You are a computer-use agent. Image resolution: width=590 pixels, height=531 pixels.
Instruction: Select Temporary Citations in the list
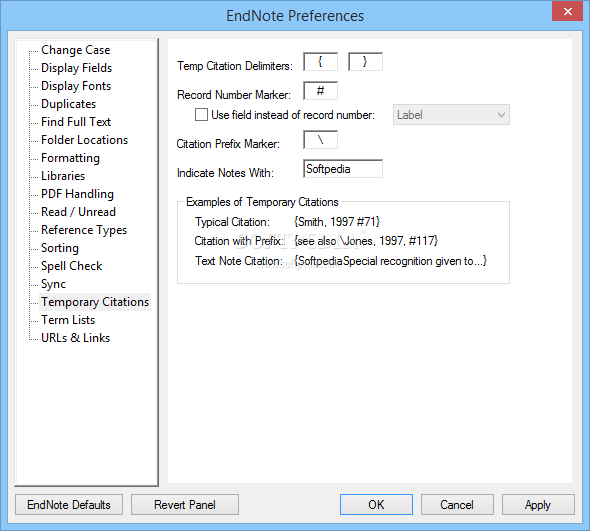95,302
